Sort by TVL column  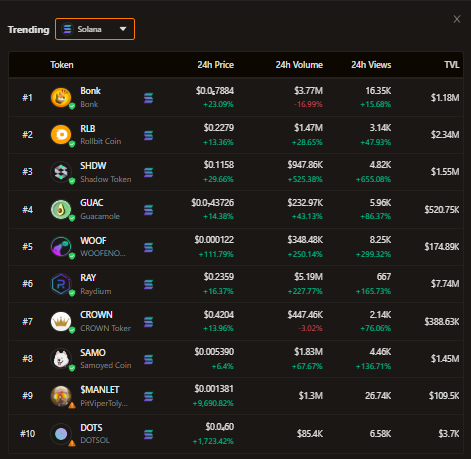pos(452,65)
